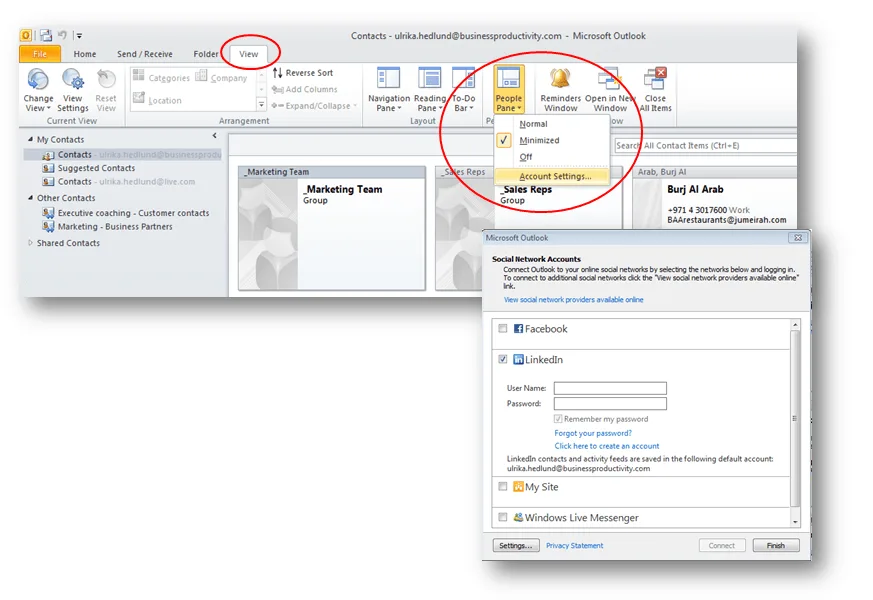Screen dimensions: 873x600
Task: Click the Connect button
Action: 722,545
